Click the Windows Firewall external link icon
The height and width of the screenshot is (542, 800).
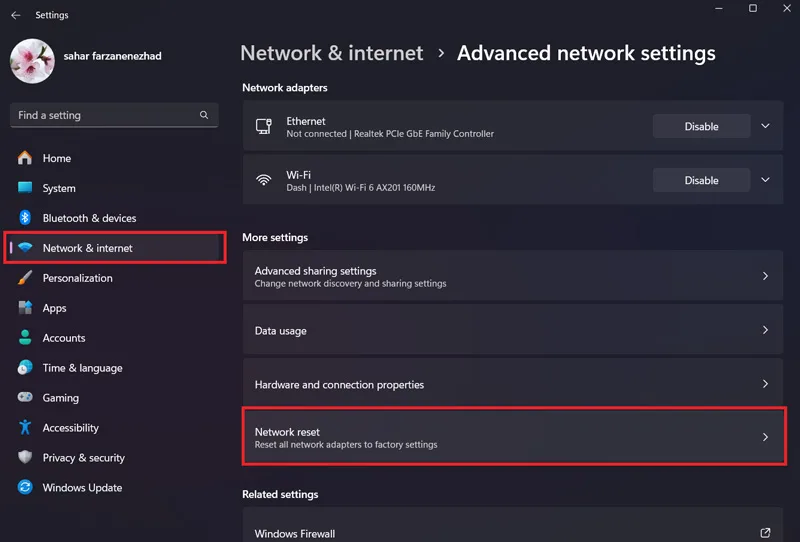pyautogui.click(x=765, y=533)
